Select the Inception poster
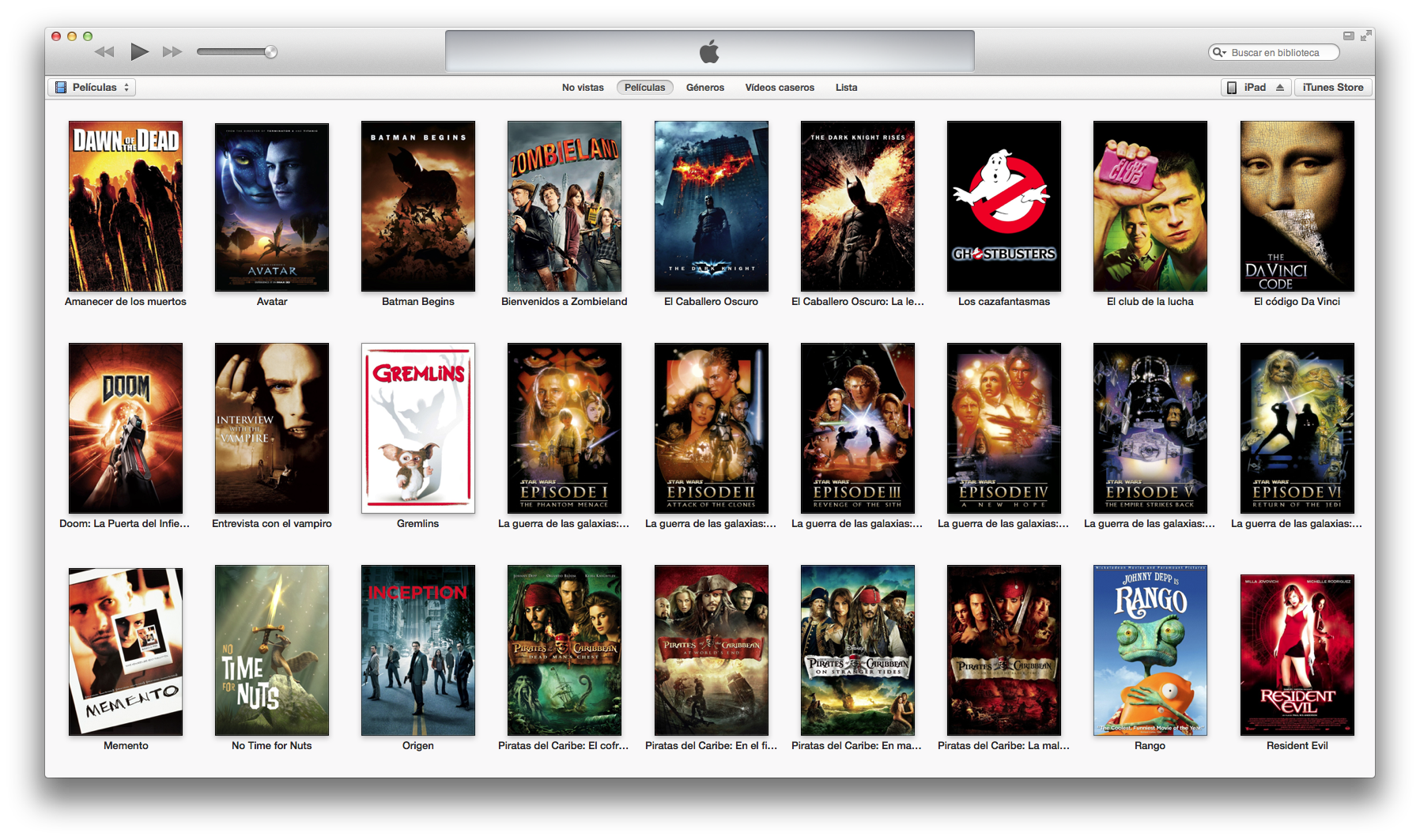1420x840 pixels. click(418, 650)
